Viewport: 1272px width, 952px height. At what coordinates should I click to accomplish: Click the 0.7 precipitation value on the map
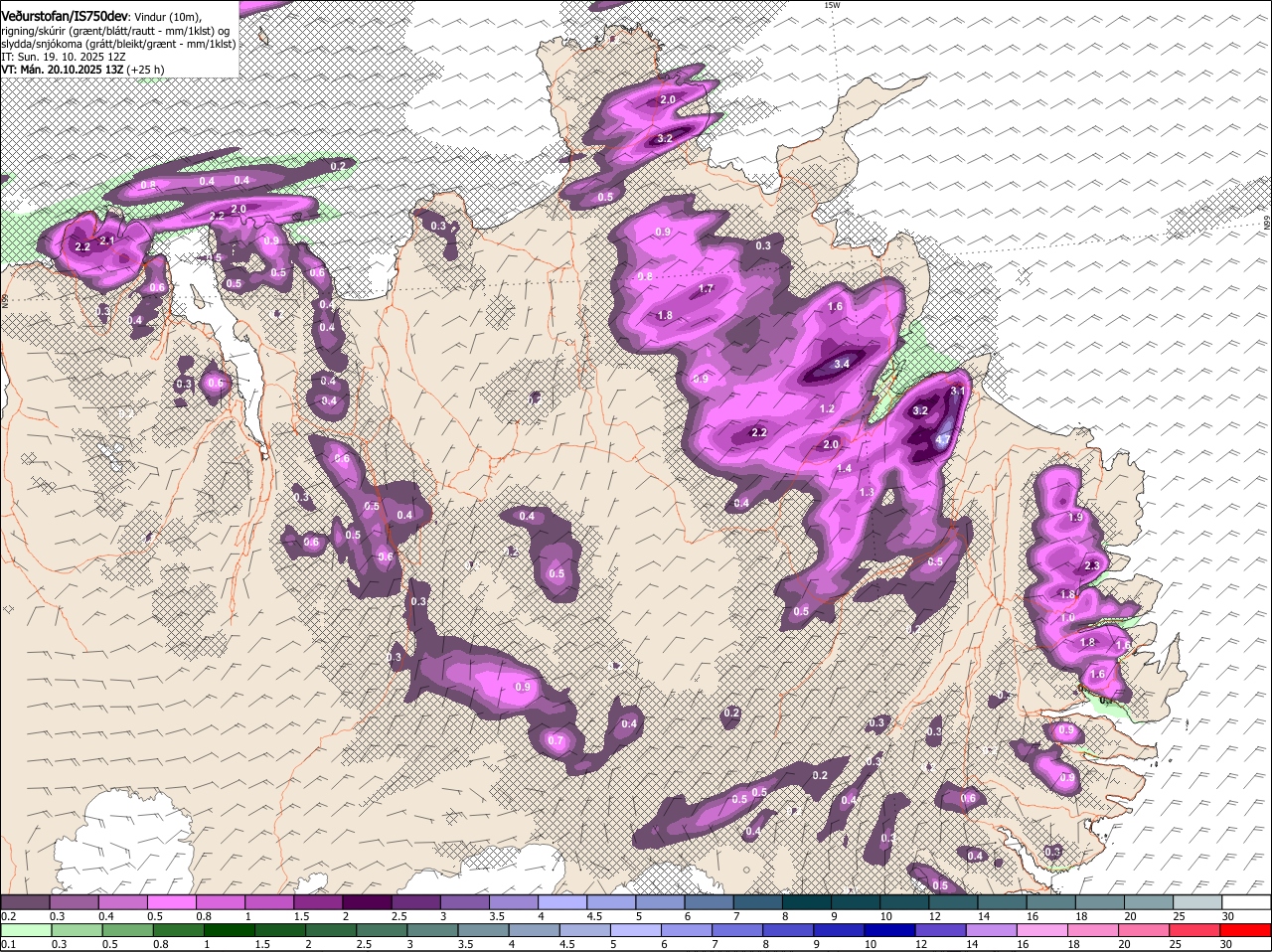pyautogui.click(x=556, y=740)
